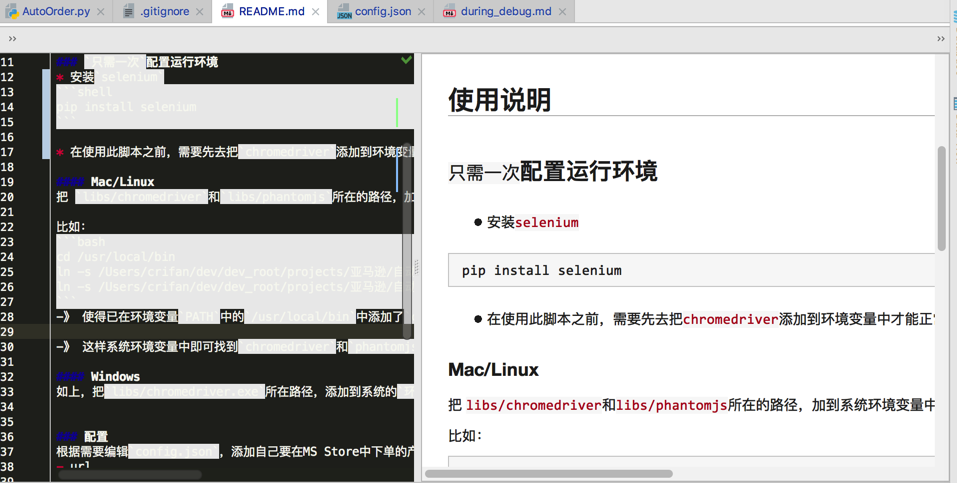Place cursor on 'pip install selenium' in the editor

click(126, 107)
